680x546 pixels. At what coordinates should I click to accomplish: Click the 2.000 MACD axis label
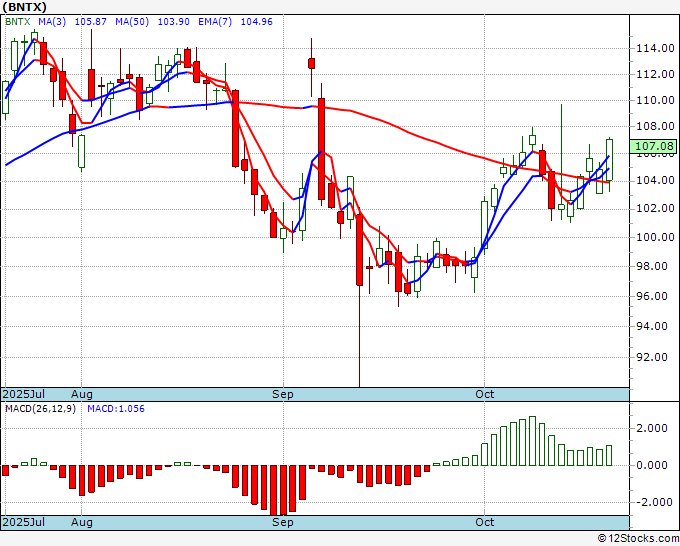click(x=651, y=428)
